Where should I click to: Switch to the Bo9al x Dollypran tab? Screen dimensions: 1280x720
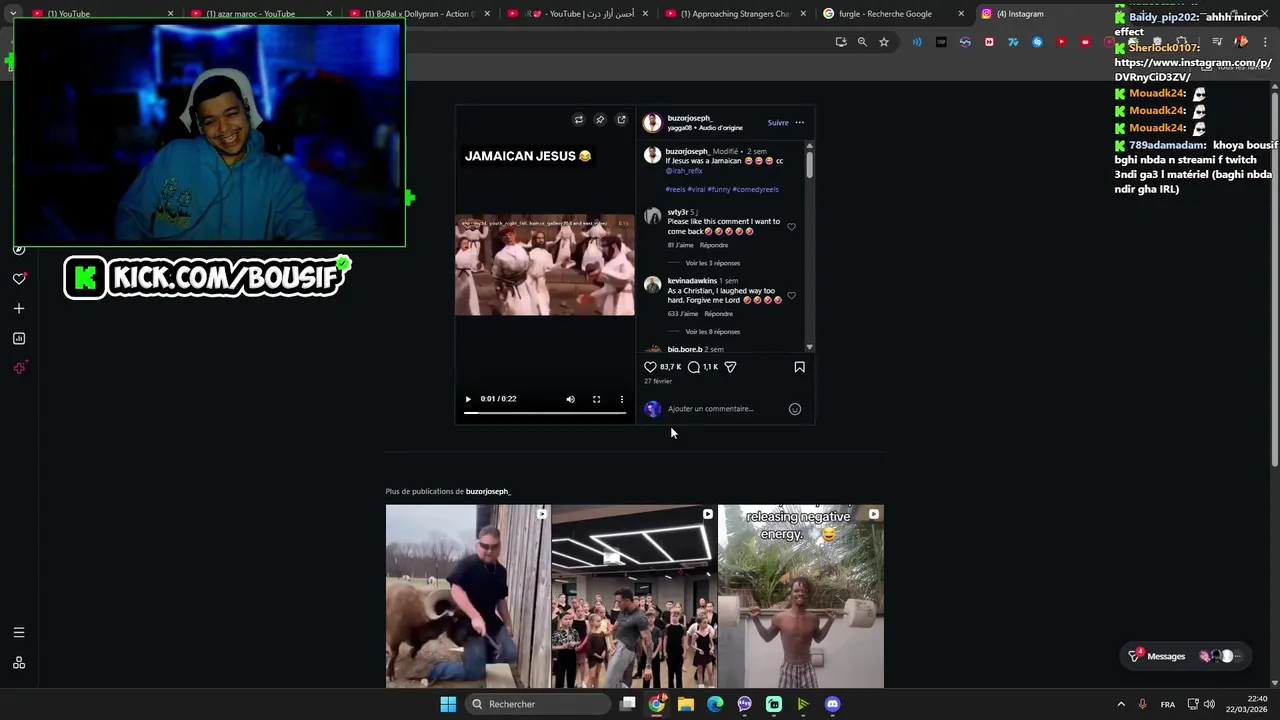tap(417, 14)
